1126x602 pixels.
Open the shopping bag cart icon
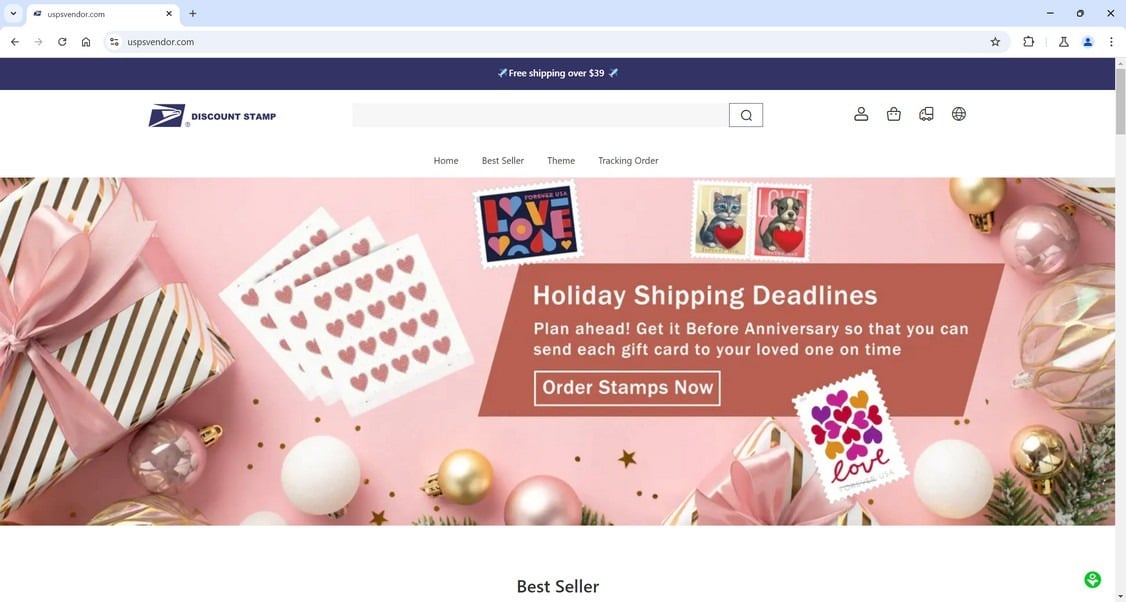pos(893,114)
